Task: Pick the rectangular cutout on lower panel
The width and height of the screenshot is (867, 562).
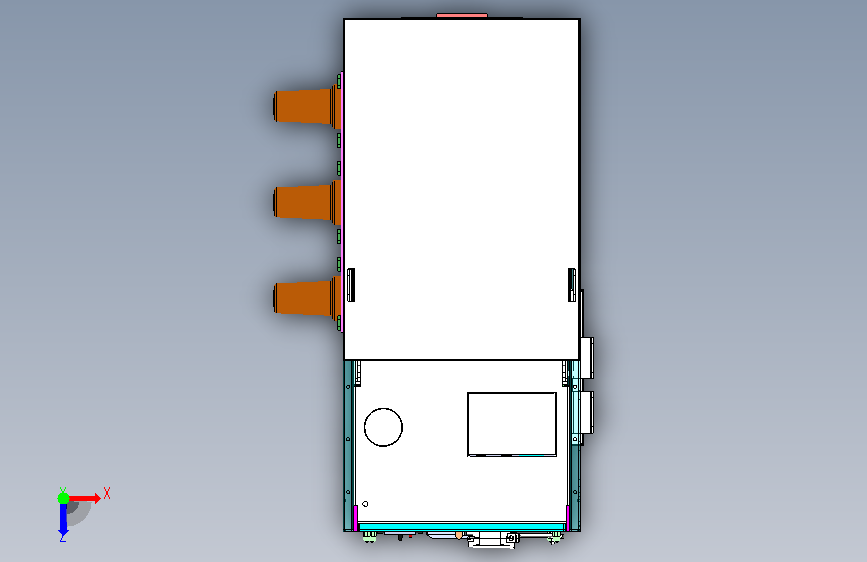Action: (x=511, y=424)
